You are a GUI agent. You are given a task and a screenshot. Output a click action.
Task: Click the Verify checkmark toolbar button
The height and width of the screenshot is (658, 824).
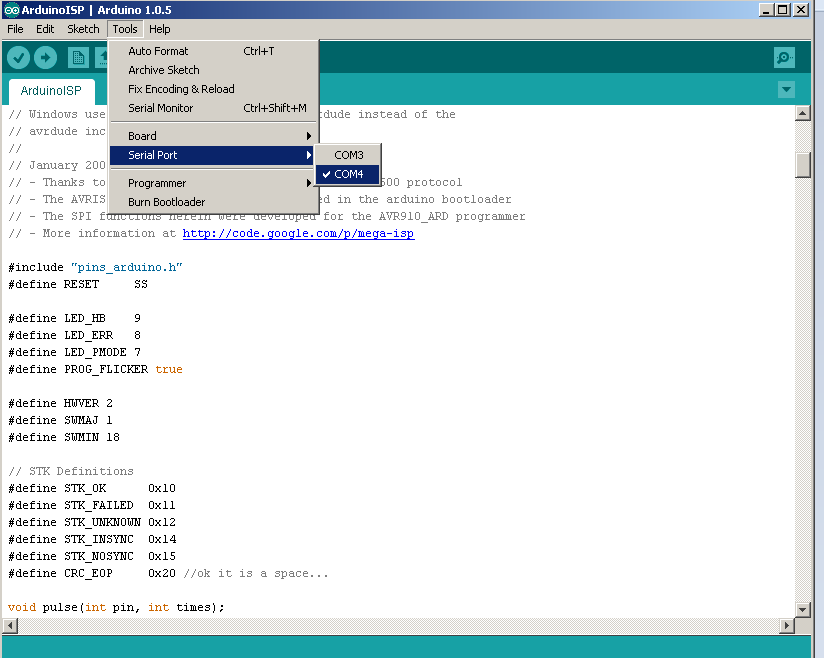click(x=18, y=57)
